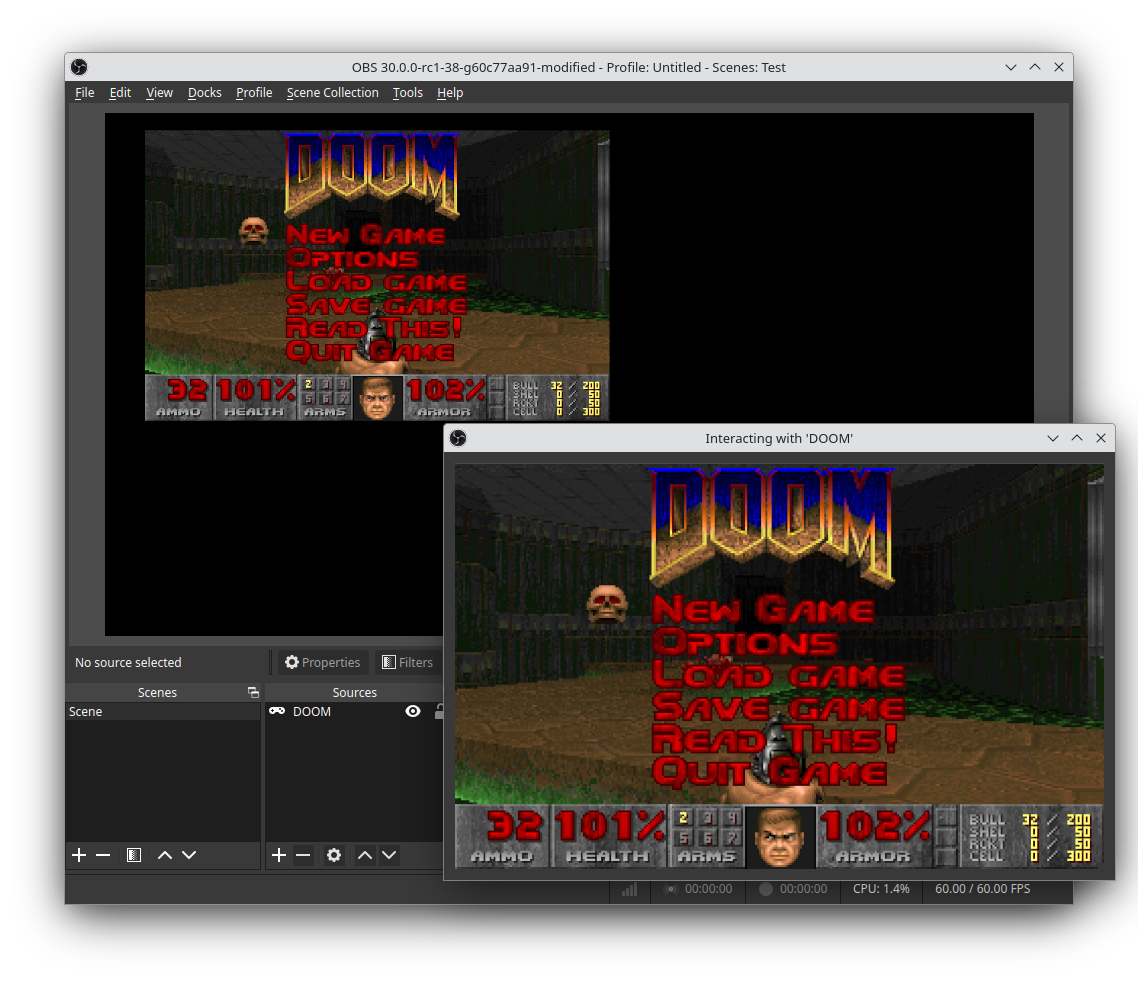Click the Sources dock header
This screenshot has height=981, width=1138.
click(x=354, y=692)
